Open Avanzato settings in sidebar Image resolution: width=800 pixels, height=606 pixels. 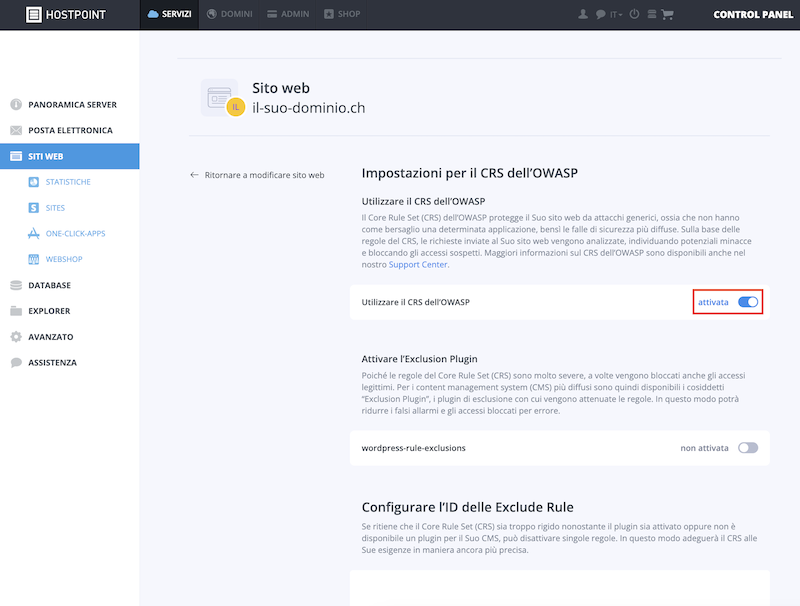point(69,337)
